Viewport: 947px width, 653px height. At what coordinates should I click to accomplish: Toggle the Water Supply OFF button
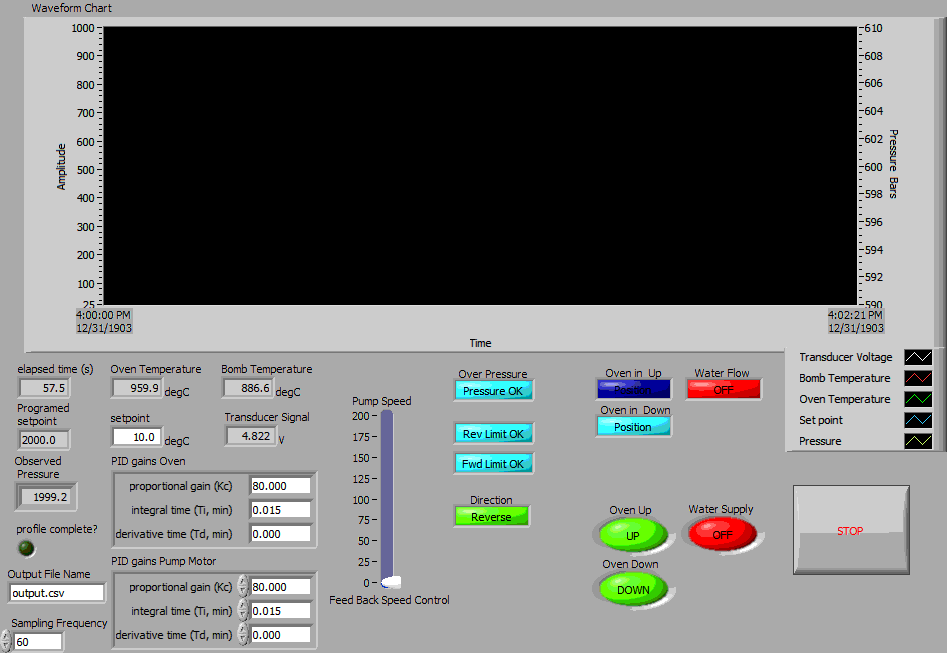[x=722, y=535]
